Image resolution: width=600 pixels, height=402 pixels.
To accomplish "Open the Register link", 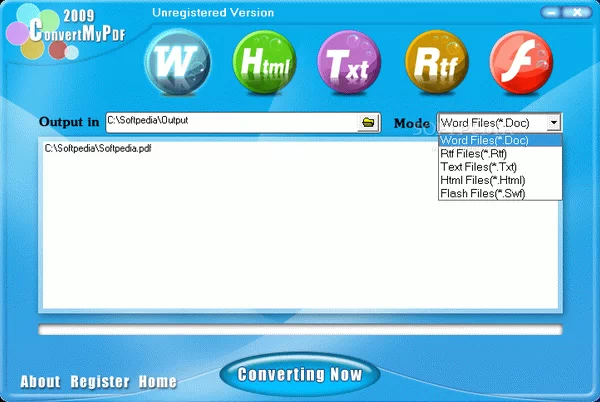I will [x=100, y=381].
